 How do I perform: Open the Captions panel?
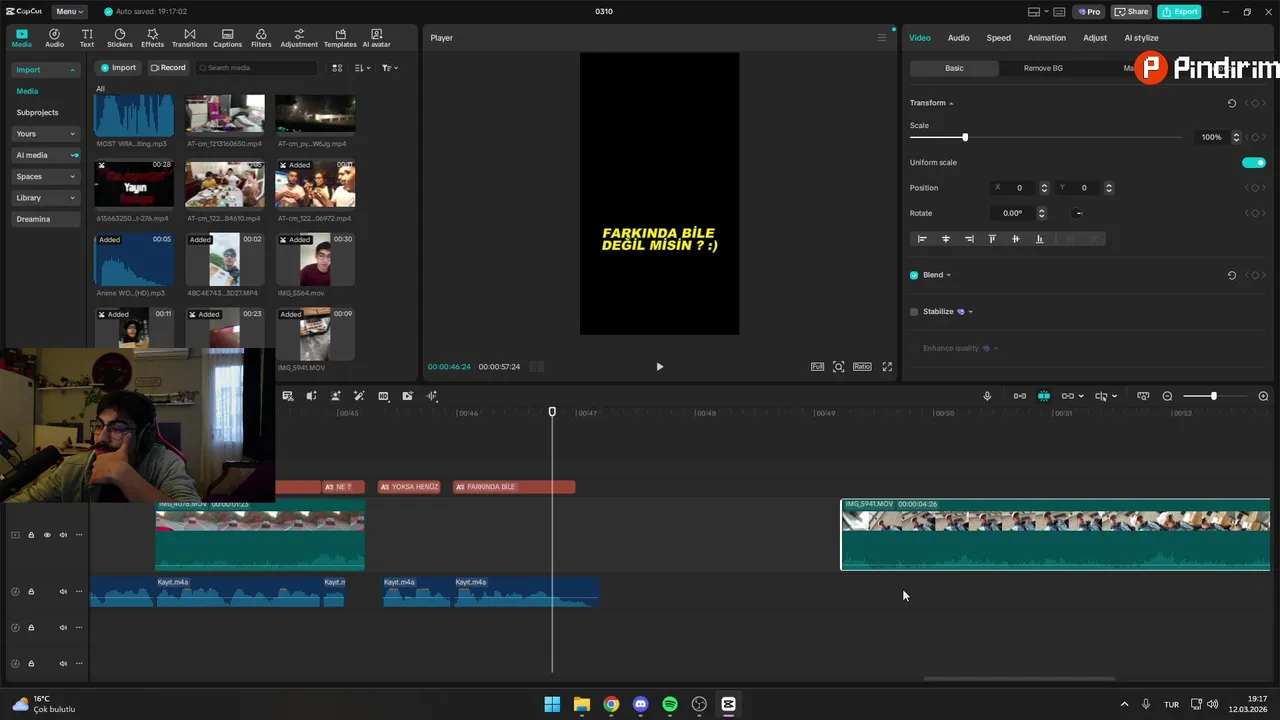click(227, 38)
